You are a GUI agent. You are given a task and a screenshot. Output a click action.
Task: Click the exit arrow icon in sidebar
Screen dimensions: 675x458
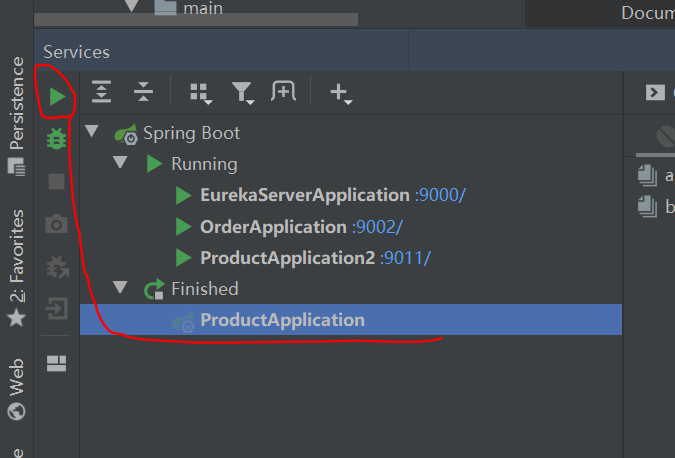pos(57,308)
